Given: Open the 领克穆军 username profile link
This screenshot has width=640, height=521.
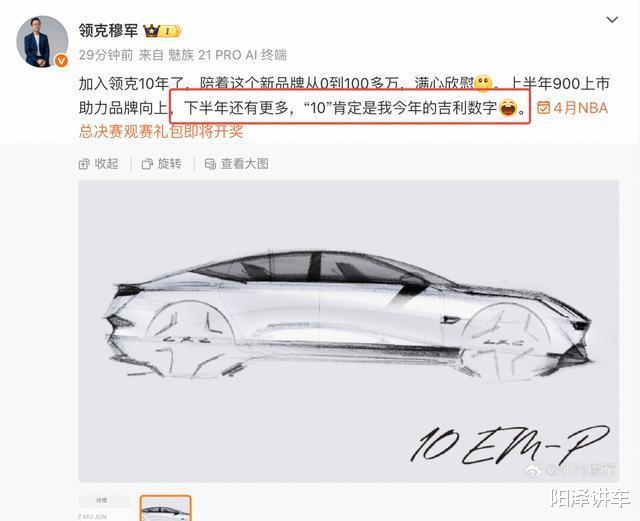Looking at the screenshot, I should (x=108, y=31).
